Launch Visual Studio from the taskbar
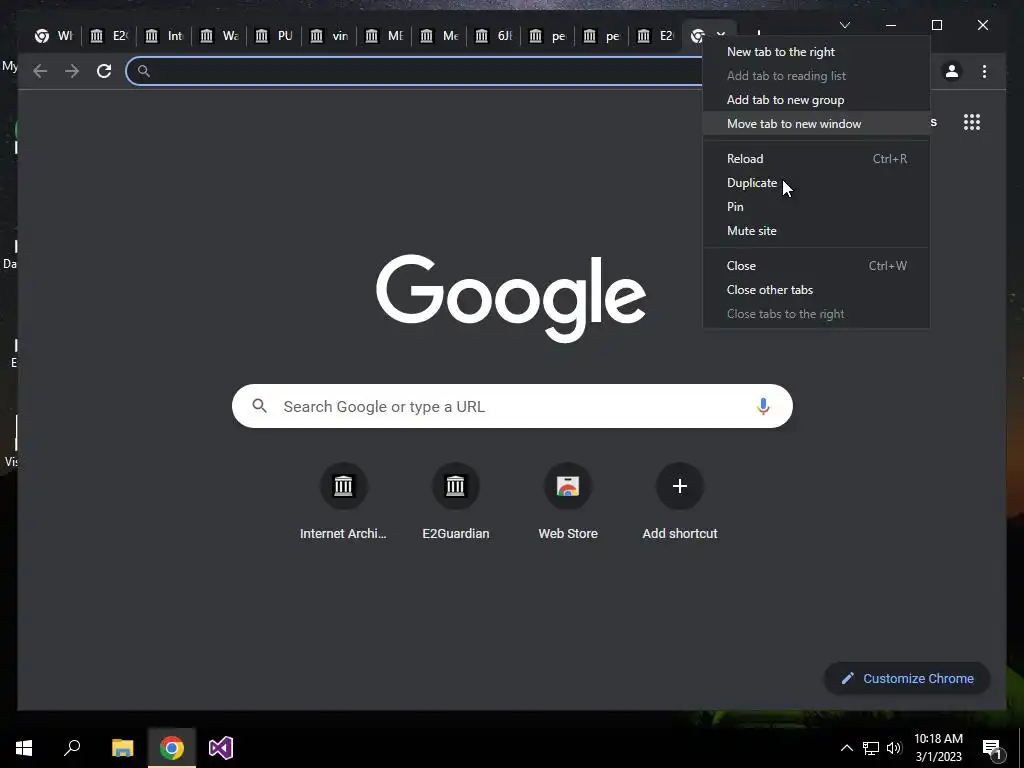 (x=221, y=748)
